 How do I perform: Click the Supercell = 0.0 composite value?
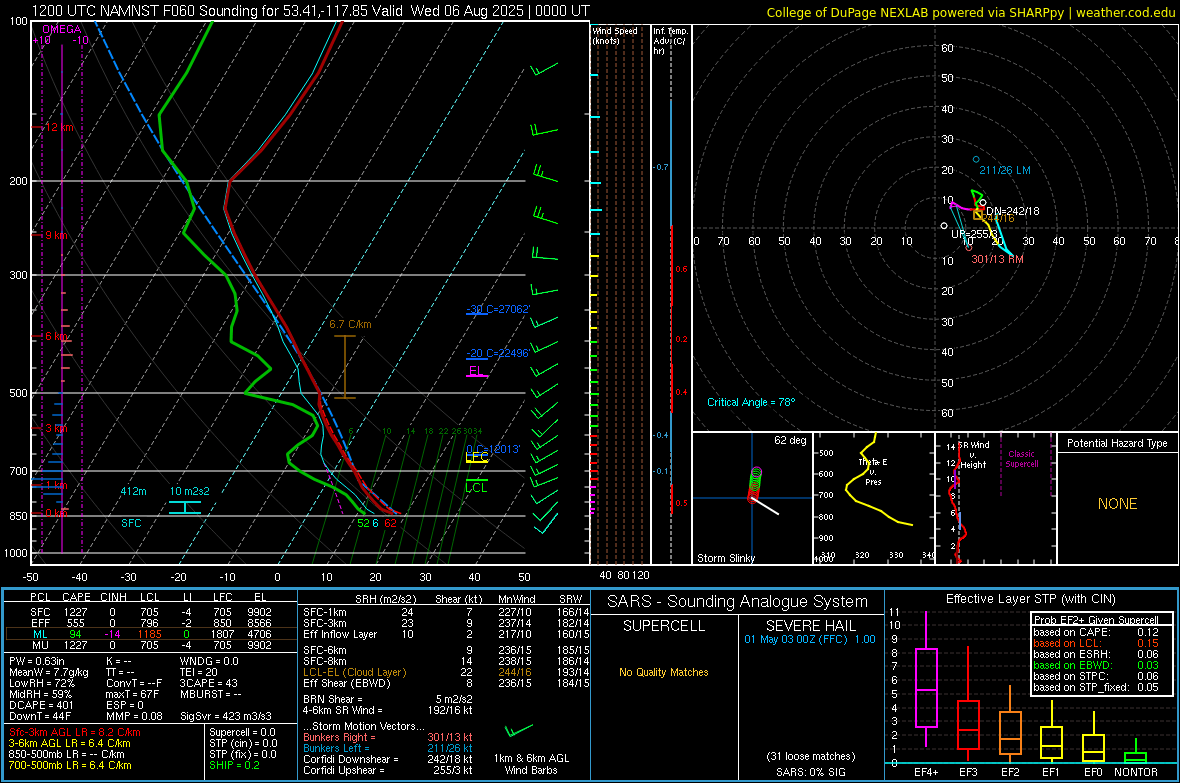(x=242, y=732)
